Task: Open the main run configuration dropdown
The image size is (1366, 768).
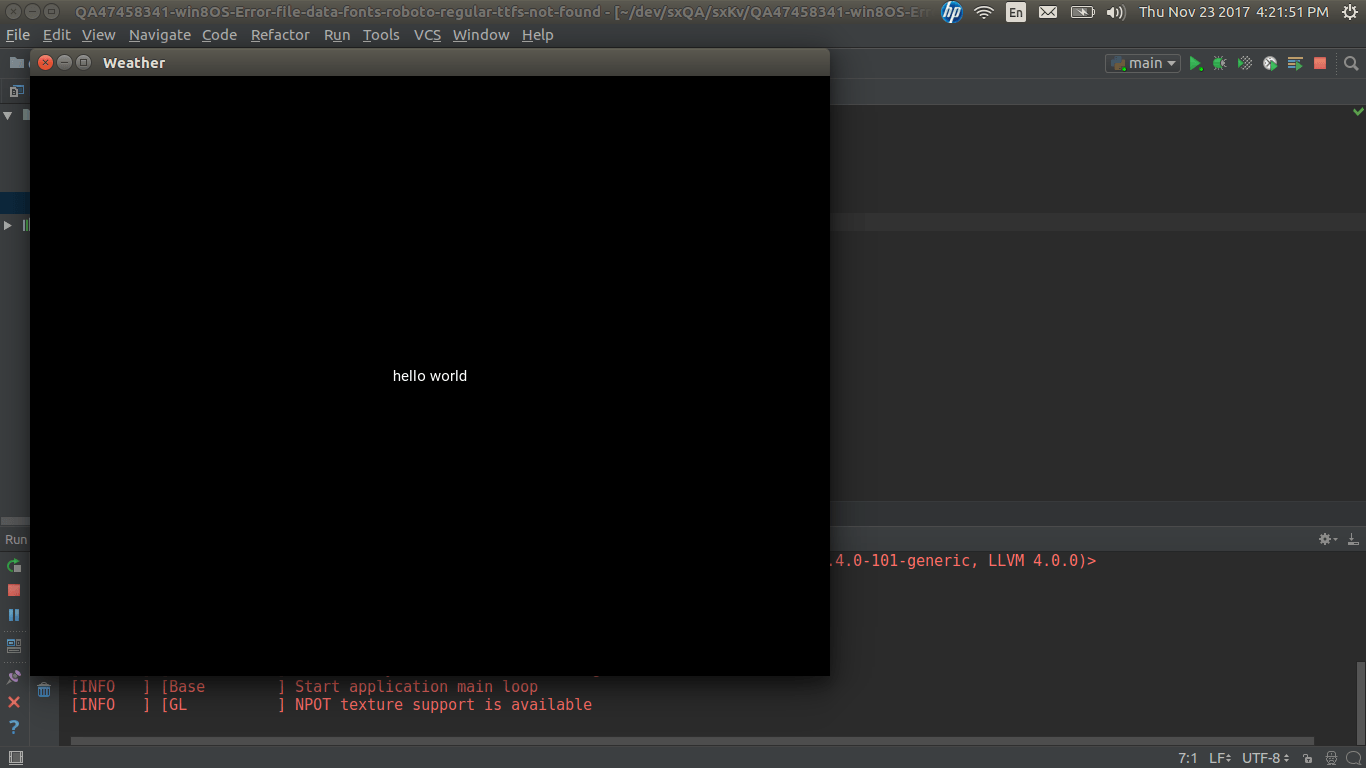Action: (1143, 63)
